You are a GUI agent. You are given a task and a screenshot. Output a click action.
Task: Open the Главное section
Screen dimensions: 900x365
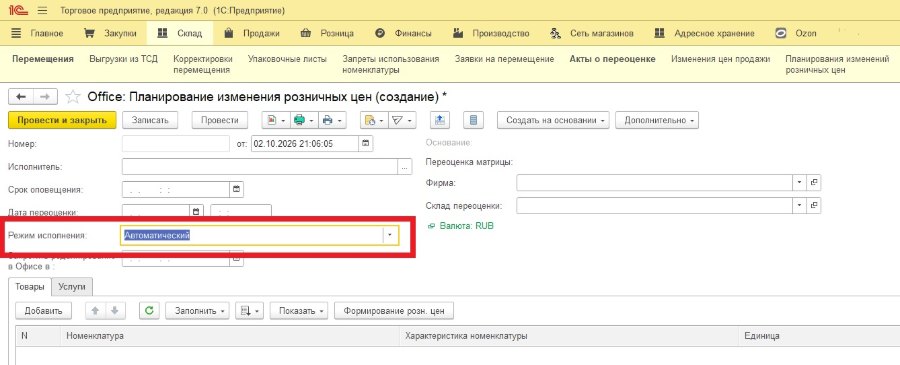[x=38, y=33]
